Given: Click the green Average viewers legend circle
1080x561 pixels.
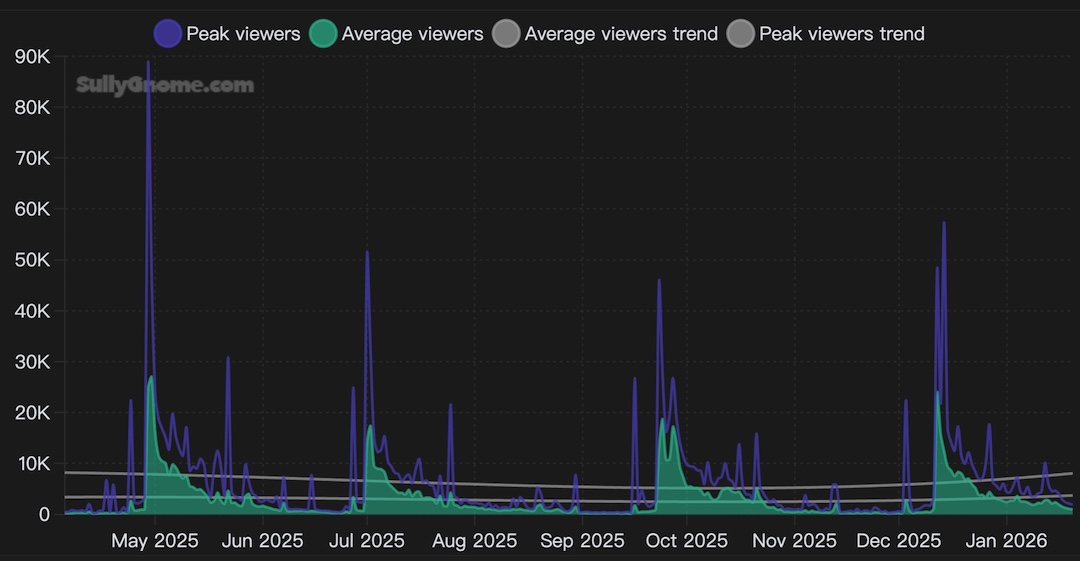Looking at the screenshot, I should click(323, 34).
